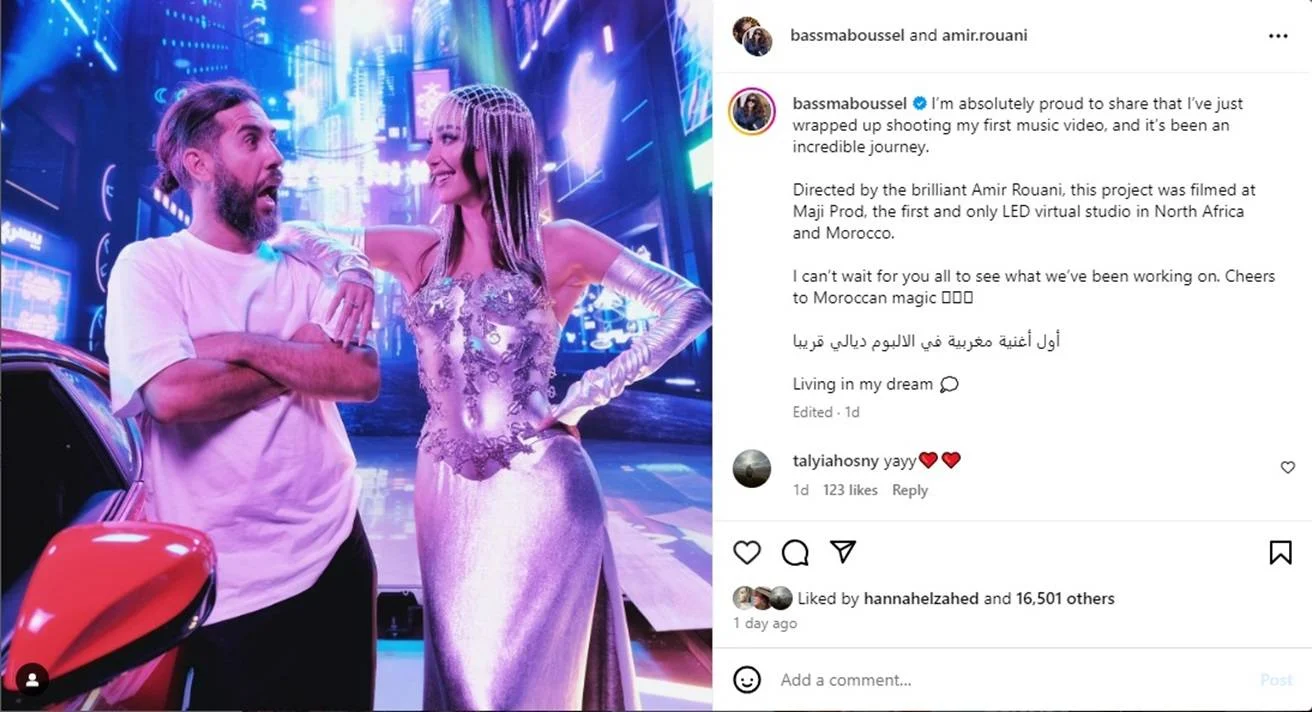Open the liker avatars beside Liked by

click(763, 598)
